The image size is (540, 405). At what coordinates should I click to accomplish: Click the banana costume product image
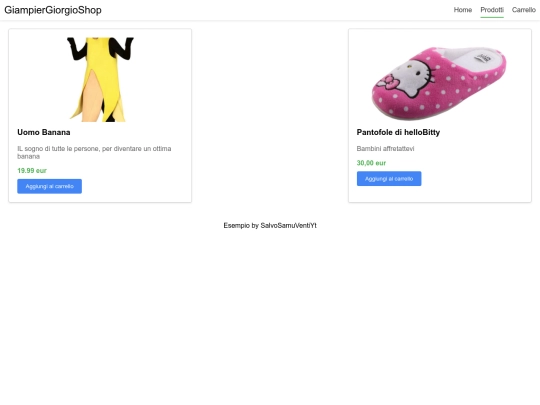(x=100, y=80)
